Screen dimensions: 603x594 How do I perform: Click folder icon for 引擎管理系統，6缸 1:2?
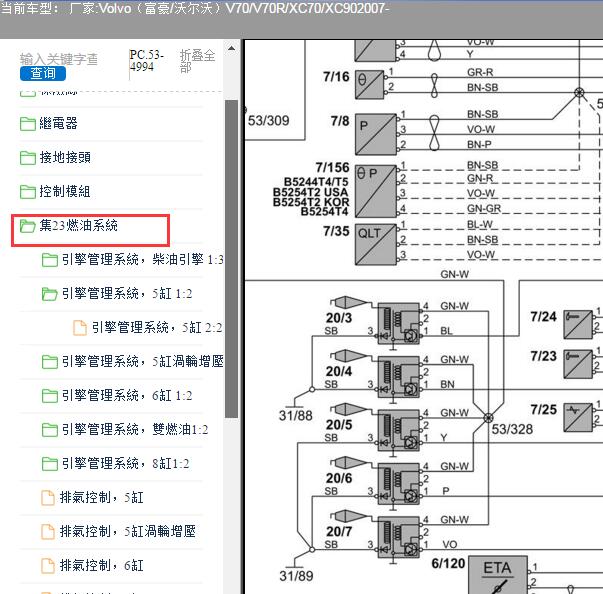pos(50,395)
